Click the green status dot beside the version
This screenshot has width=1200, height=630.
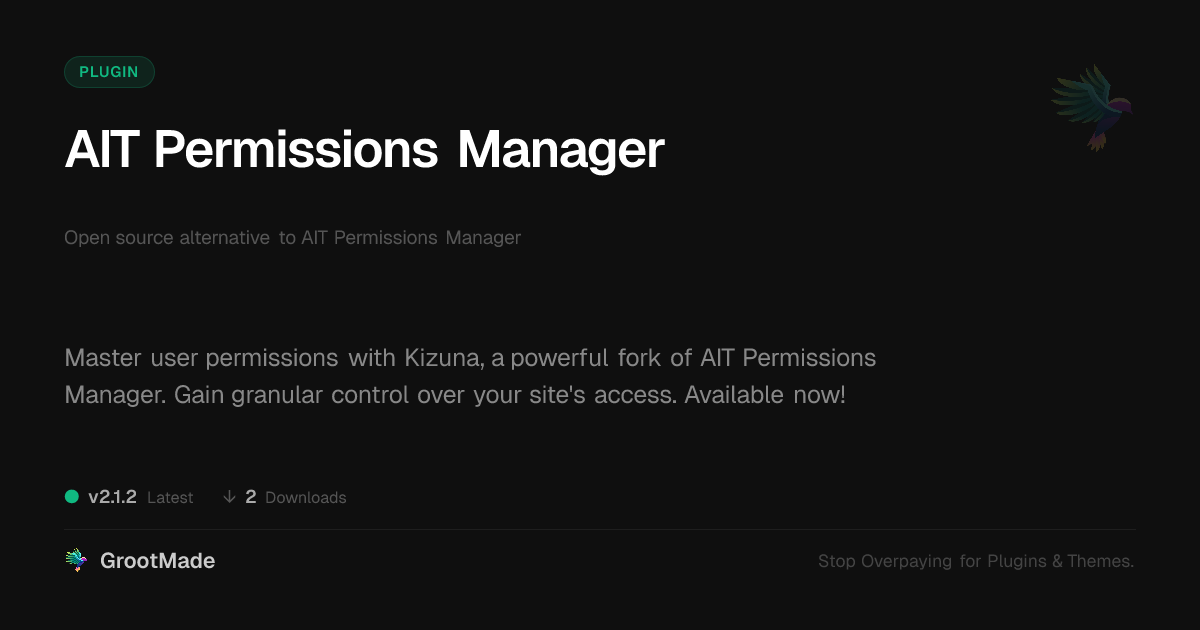(x=72, y=496)
